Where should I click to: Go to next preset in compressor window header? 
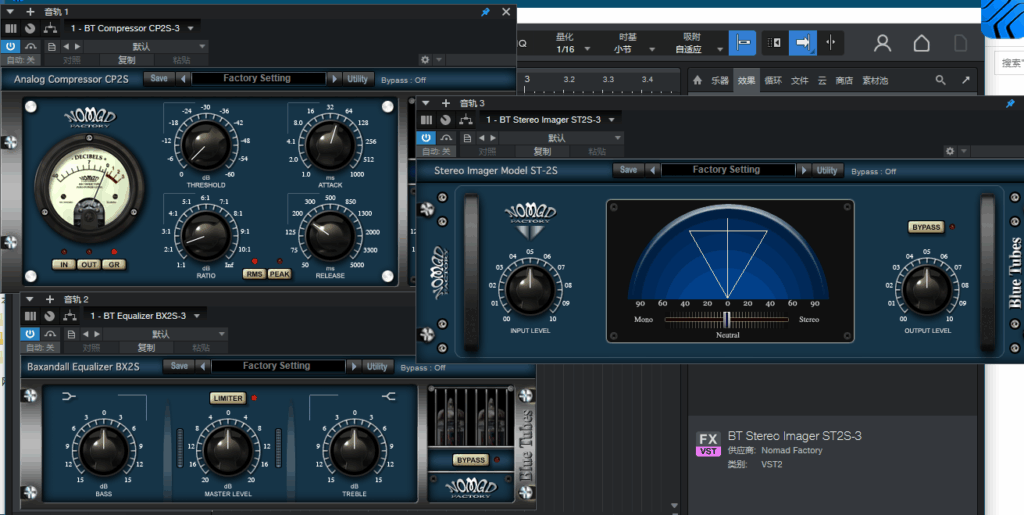pyautogui.click(x=77, y=46)
